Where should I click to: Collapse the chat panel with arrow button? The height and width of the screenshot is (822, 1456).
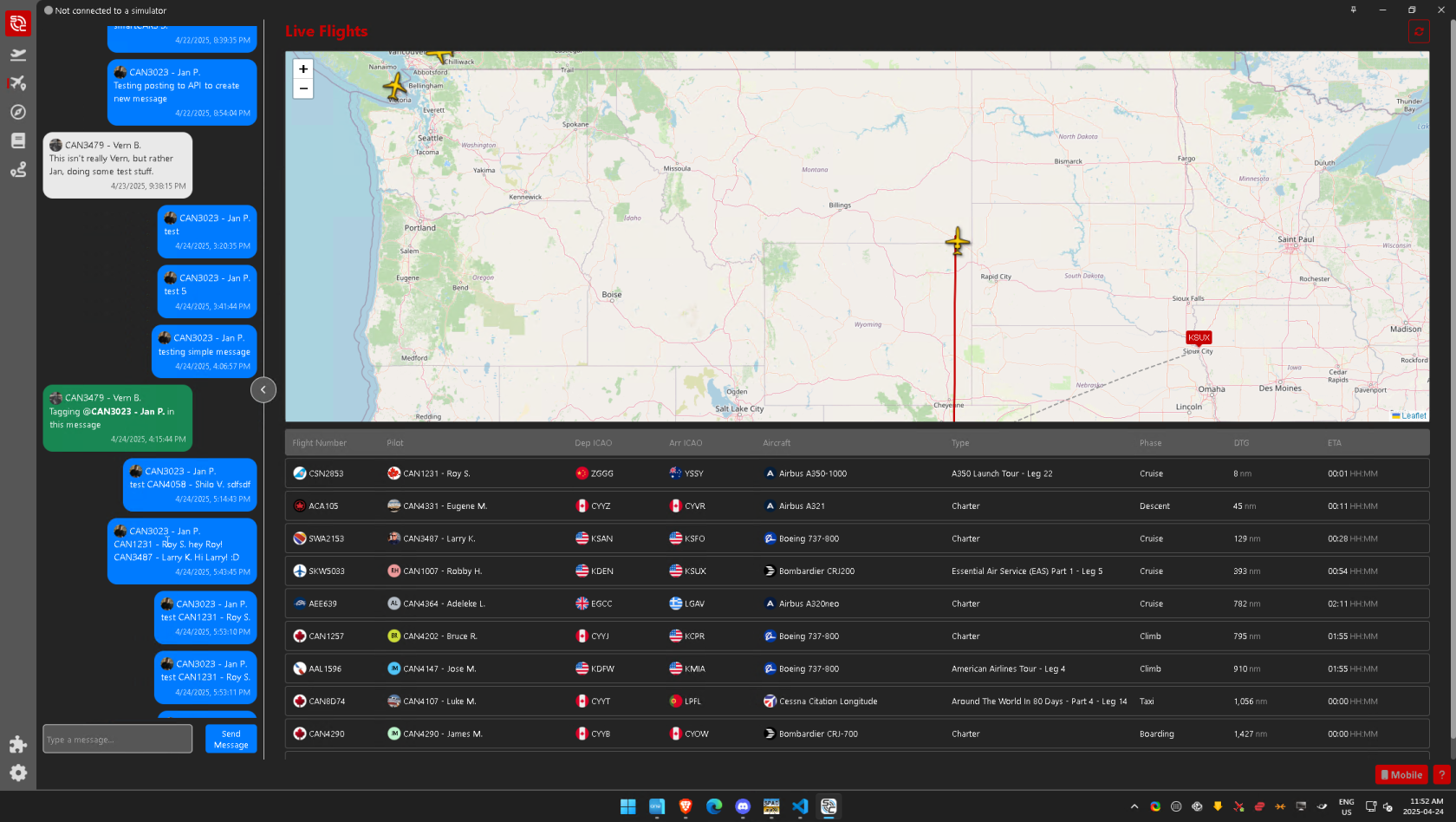pos(263,390)
